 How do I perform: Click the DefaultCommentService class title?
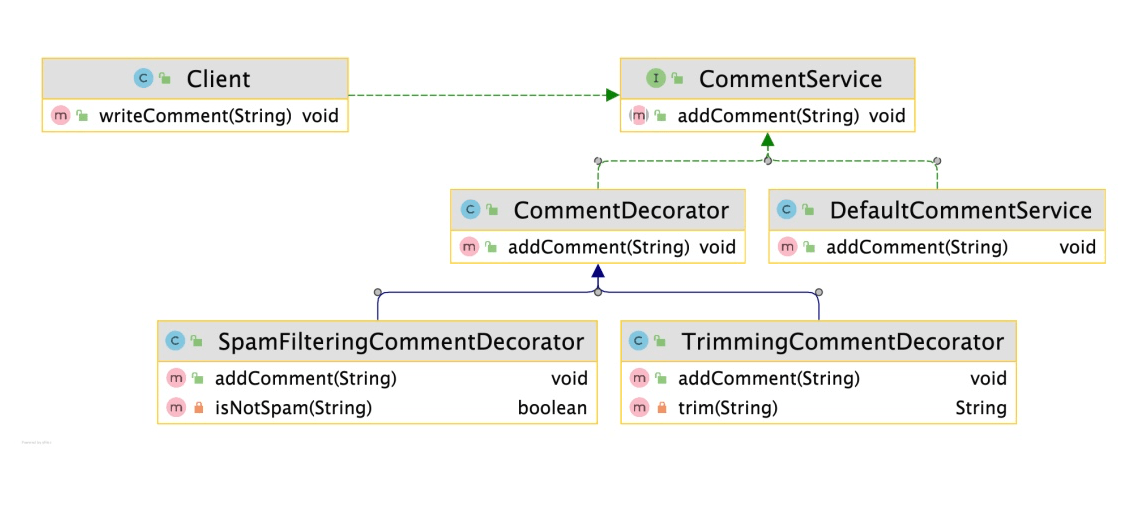click(x=960, y=210)
